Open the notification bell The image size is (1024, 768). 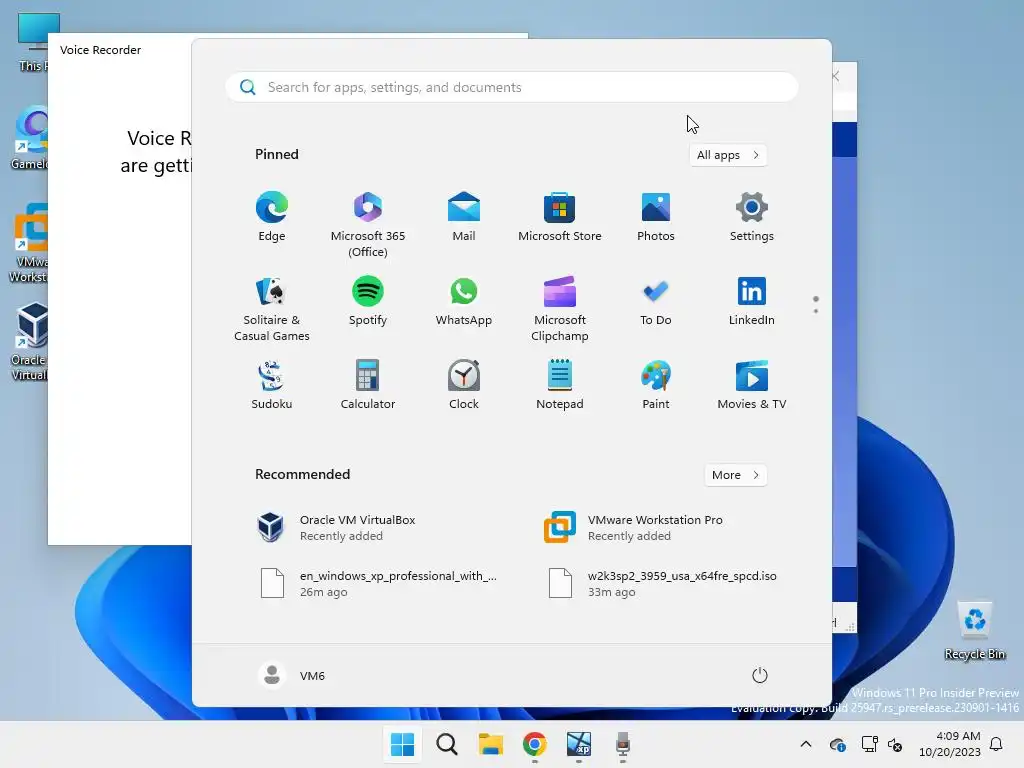click(996, 744)
